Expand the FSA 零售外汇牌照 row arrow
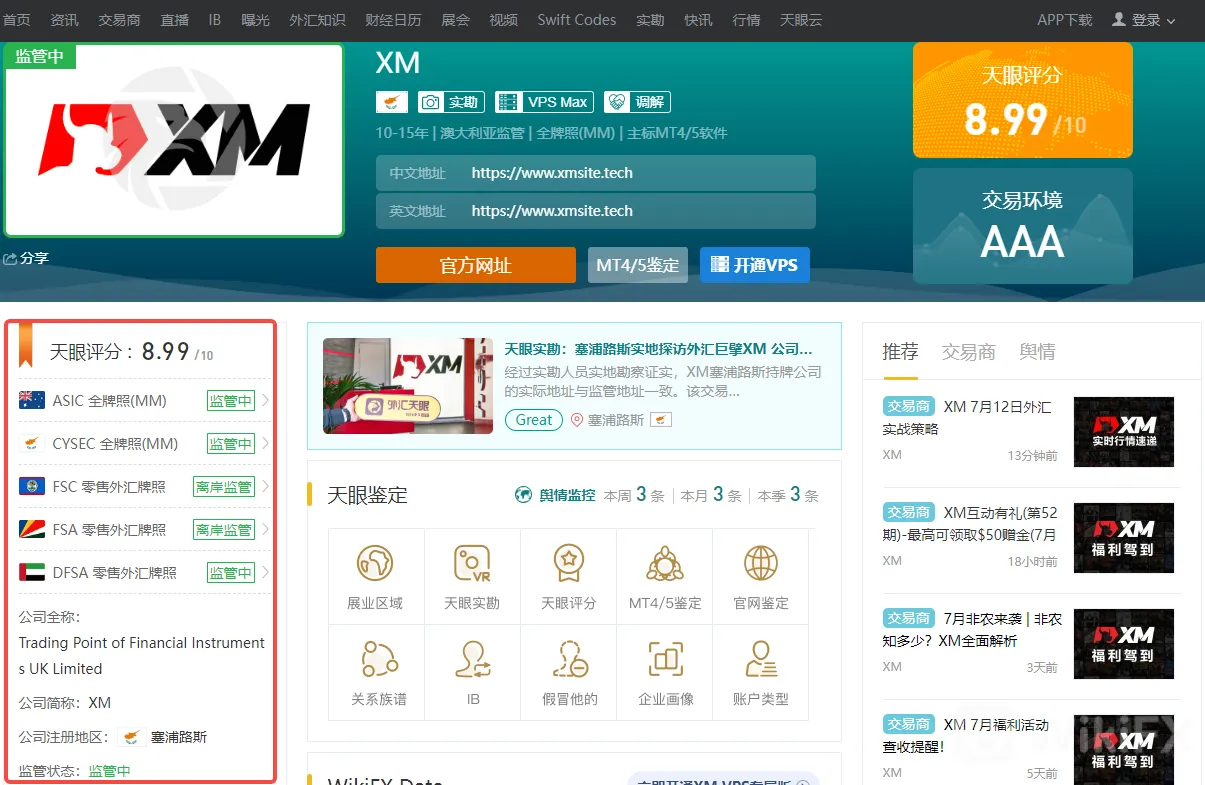 265,530
